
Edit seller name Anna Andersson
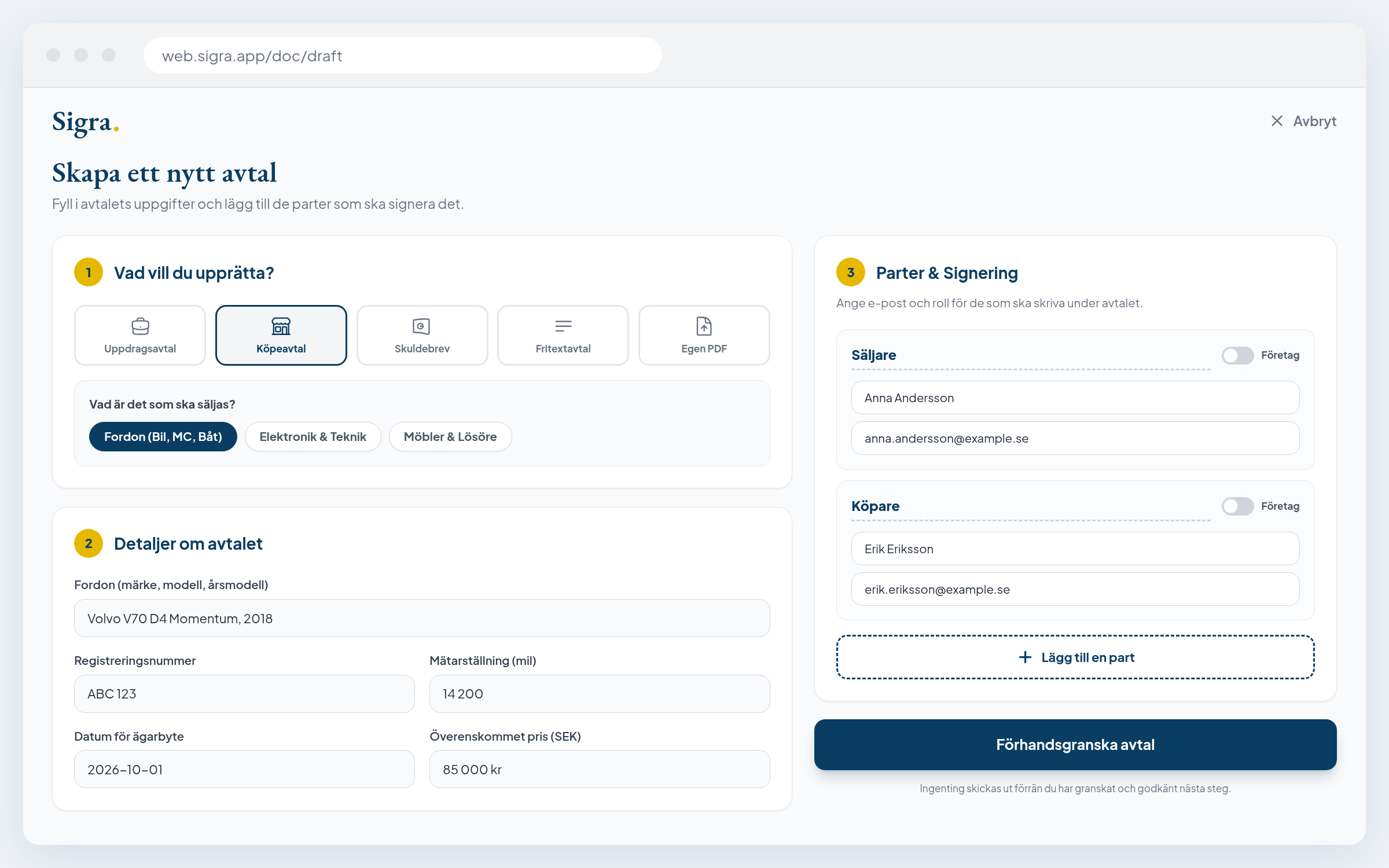click(x=1075, y=398)
